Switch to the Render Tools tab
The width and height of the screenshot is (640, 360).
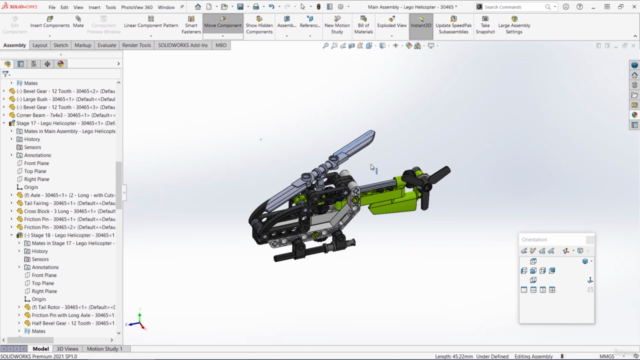click(x=136, y=45)
